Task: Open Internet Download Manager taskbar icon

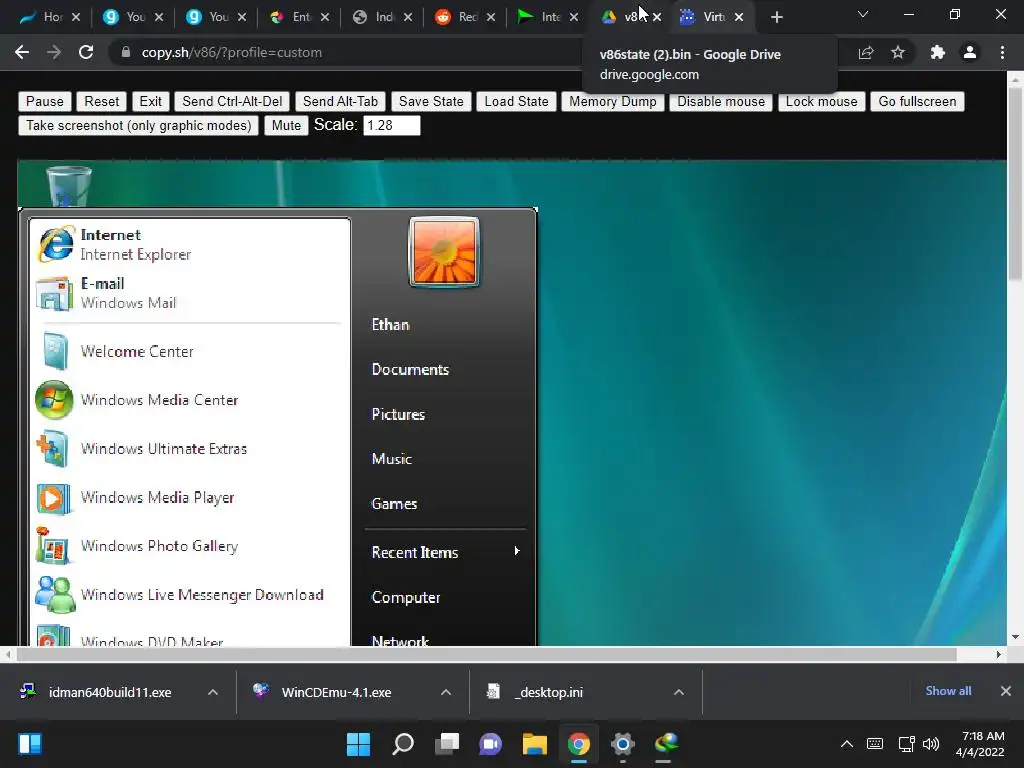Action: [x=666, y=744]
